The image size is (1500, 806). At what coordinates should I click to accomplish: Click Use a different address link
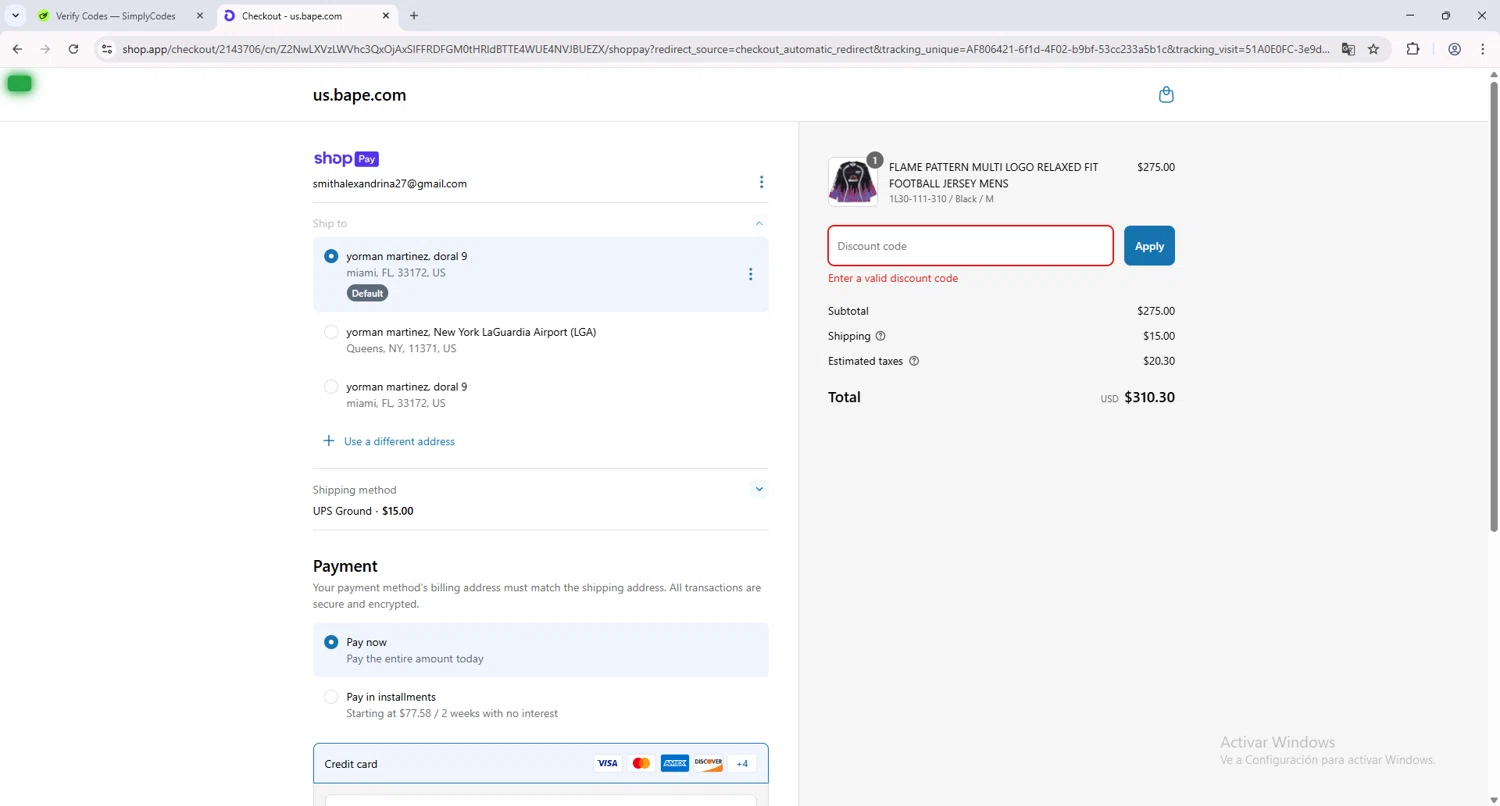pyautogui.click(x=399, y=441)
